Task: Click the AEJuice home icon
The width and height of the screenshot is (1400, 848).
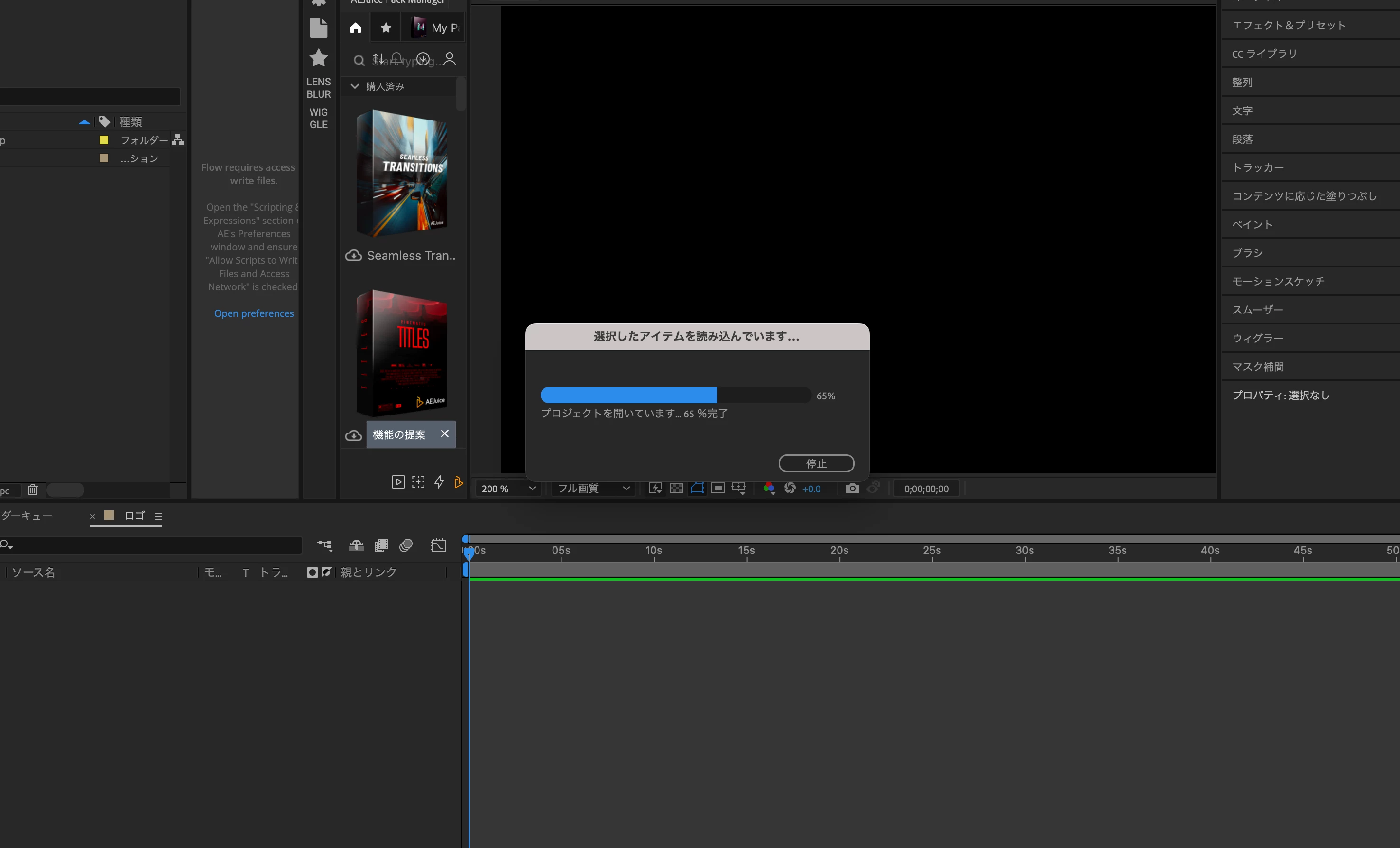Action: tap(356, 28)
